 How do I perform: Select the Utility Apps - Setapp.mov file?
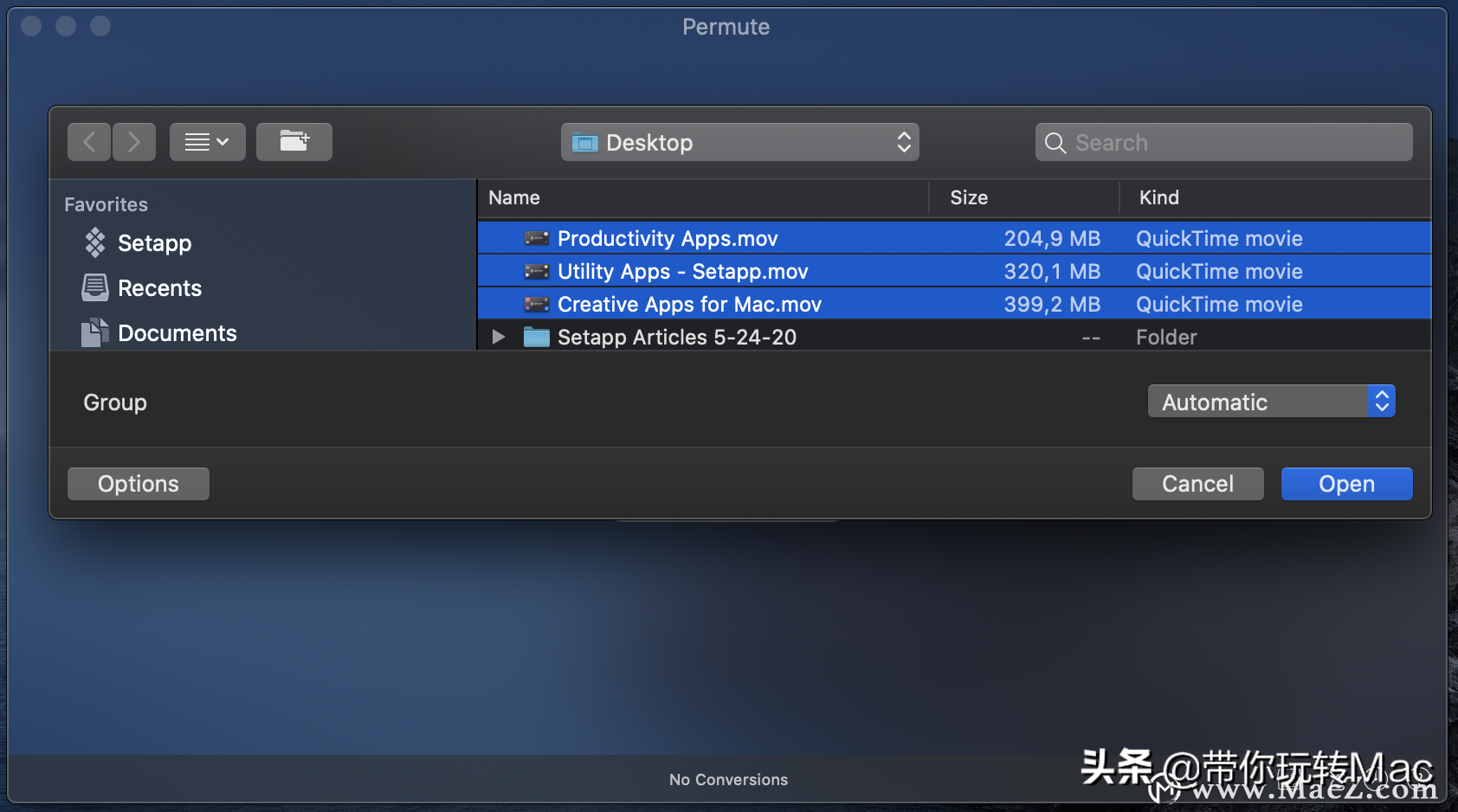954,271
